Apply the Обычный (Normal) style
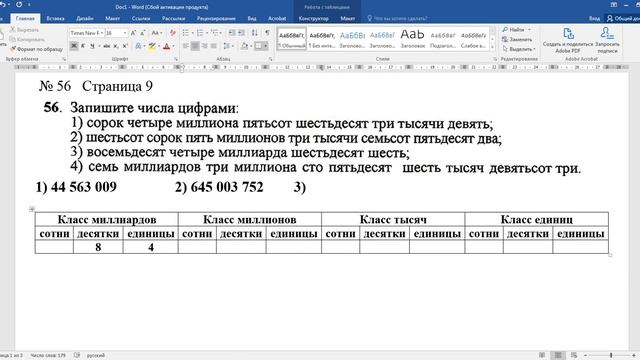Image resolution: width=640 pixels, height=360 pixels. (x=292, y=39)
